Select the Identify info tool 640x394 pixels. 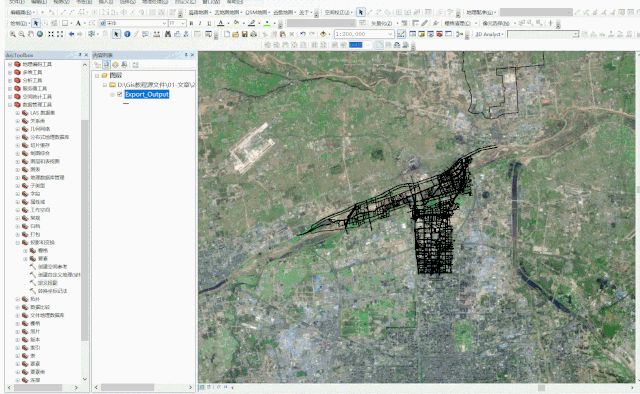(127, 34)
